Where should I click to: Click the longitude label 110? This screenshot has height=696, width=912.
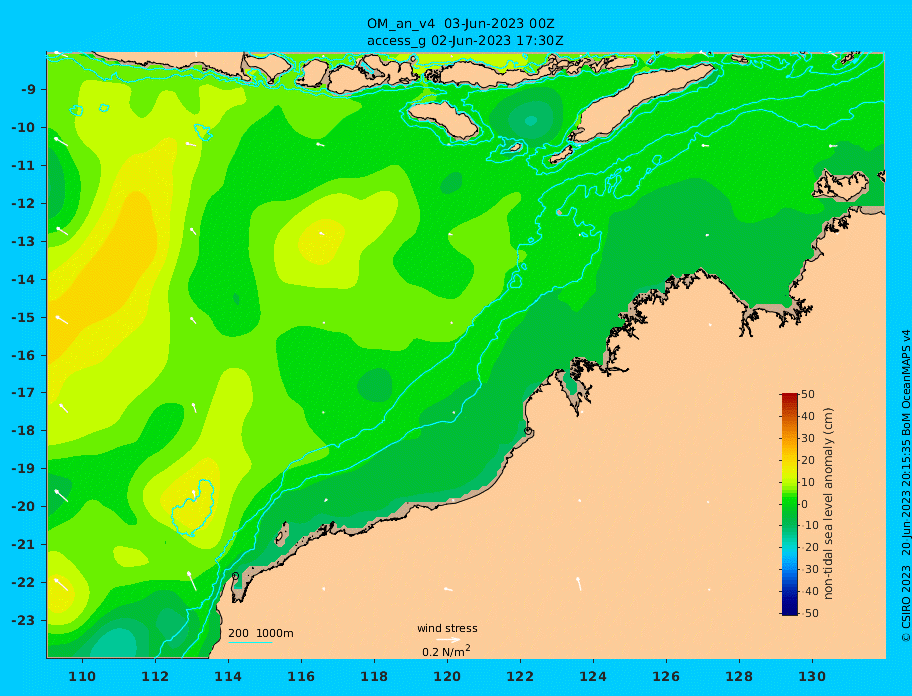(83, 676)
